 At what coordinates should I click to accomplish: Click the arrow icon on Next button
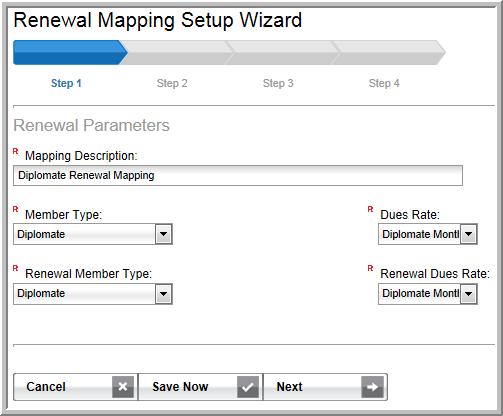click(x=372, y=387)
